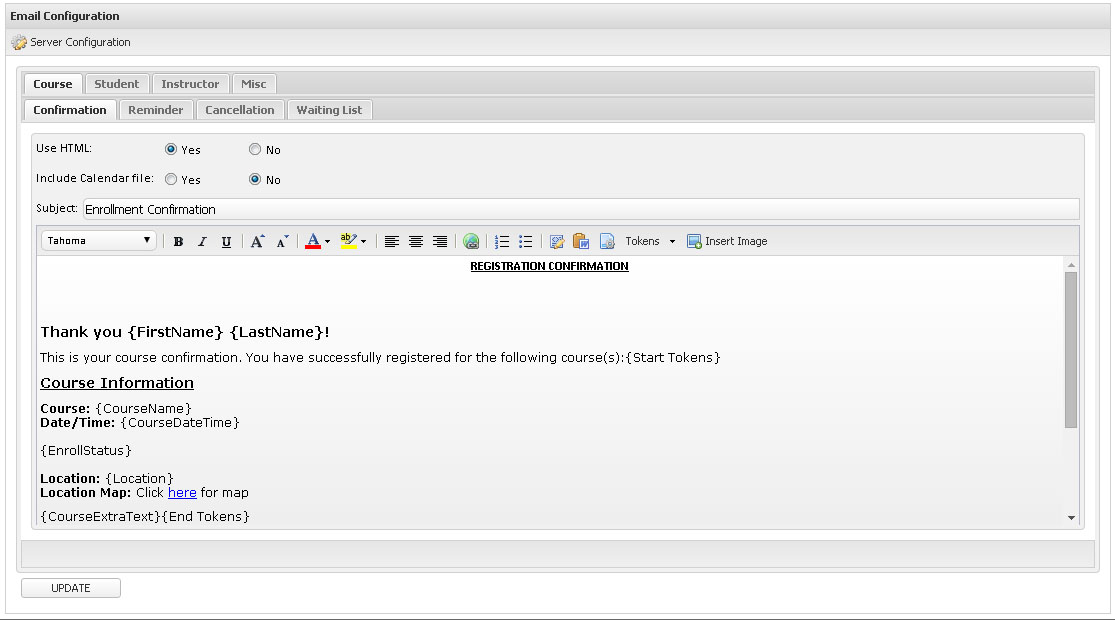The width and height of the screenshot is (1115, 620).
Task: Select No for Include Calendar file
Action: point(255,179)
